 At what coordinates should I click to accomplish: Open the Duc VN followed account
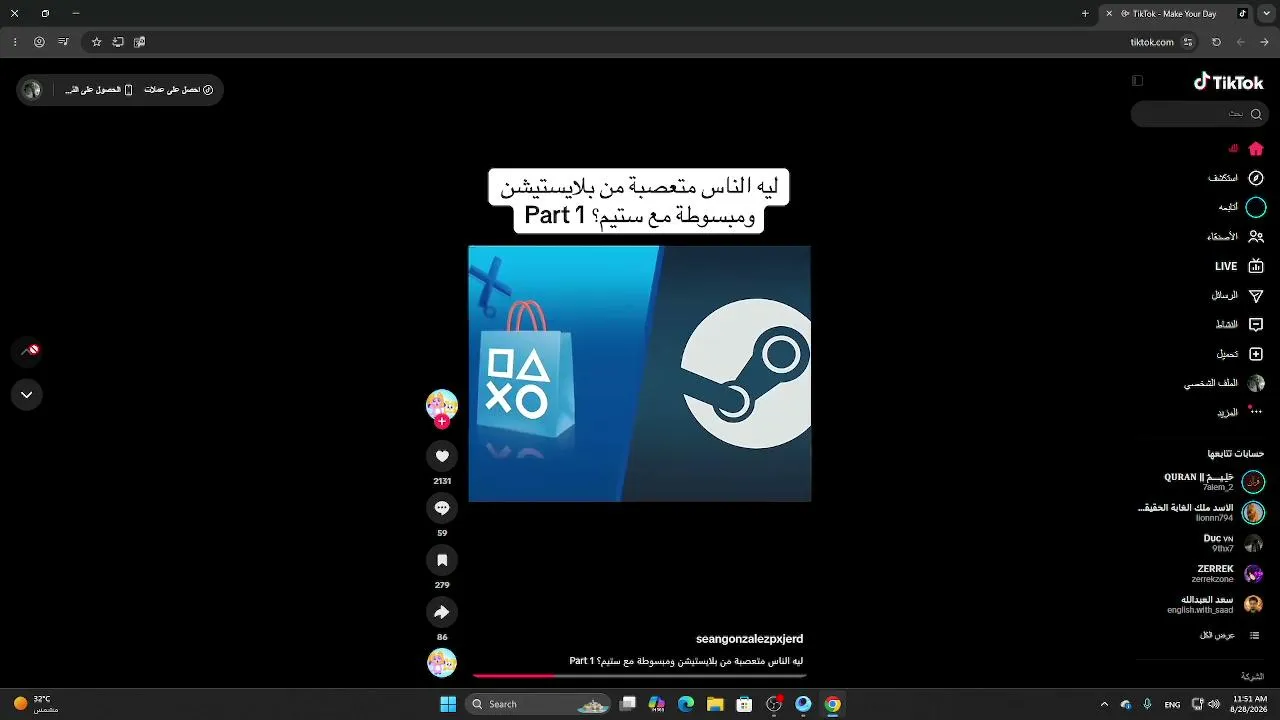(x=1234, y=544)
